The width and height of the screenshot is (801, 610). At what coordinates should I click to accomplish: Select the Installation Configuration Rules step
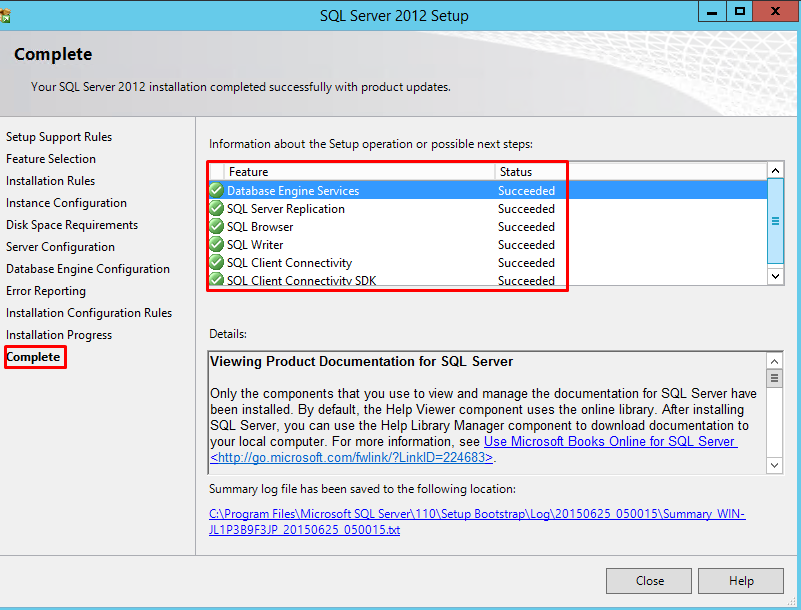(89, 313)
